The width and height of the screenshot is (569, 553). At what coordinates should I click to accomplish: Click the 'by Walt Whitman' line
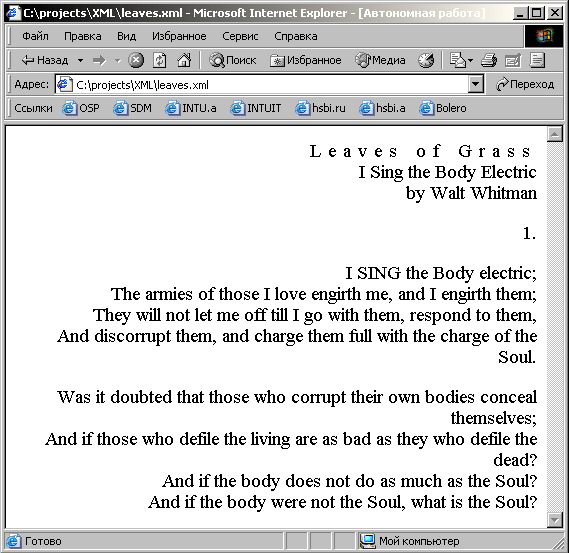click(471, 193)
